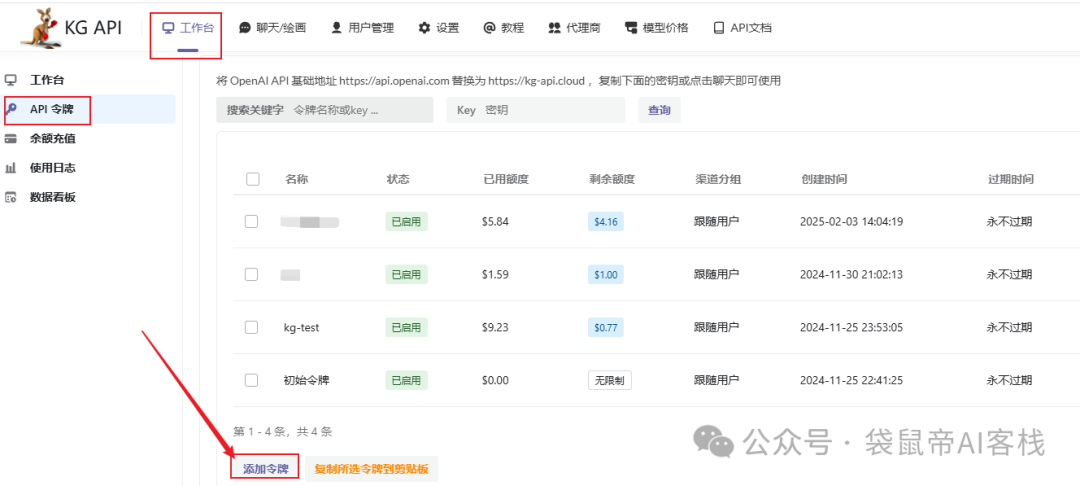Open the 聊天/绘画 menu item

273,28
